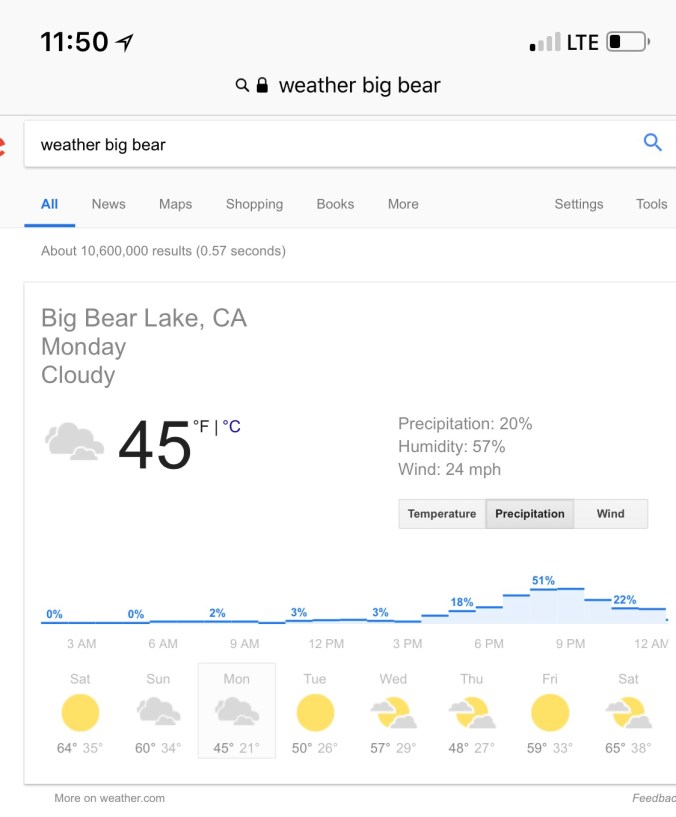
Task: Tap the padlock icon in address bar
Action: coord(263,86)
